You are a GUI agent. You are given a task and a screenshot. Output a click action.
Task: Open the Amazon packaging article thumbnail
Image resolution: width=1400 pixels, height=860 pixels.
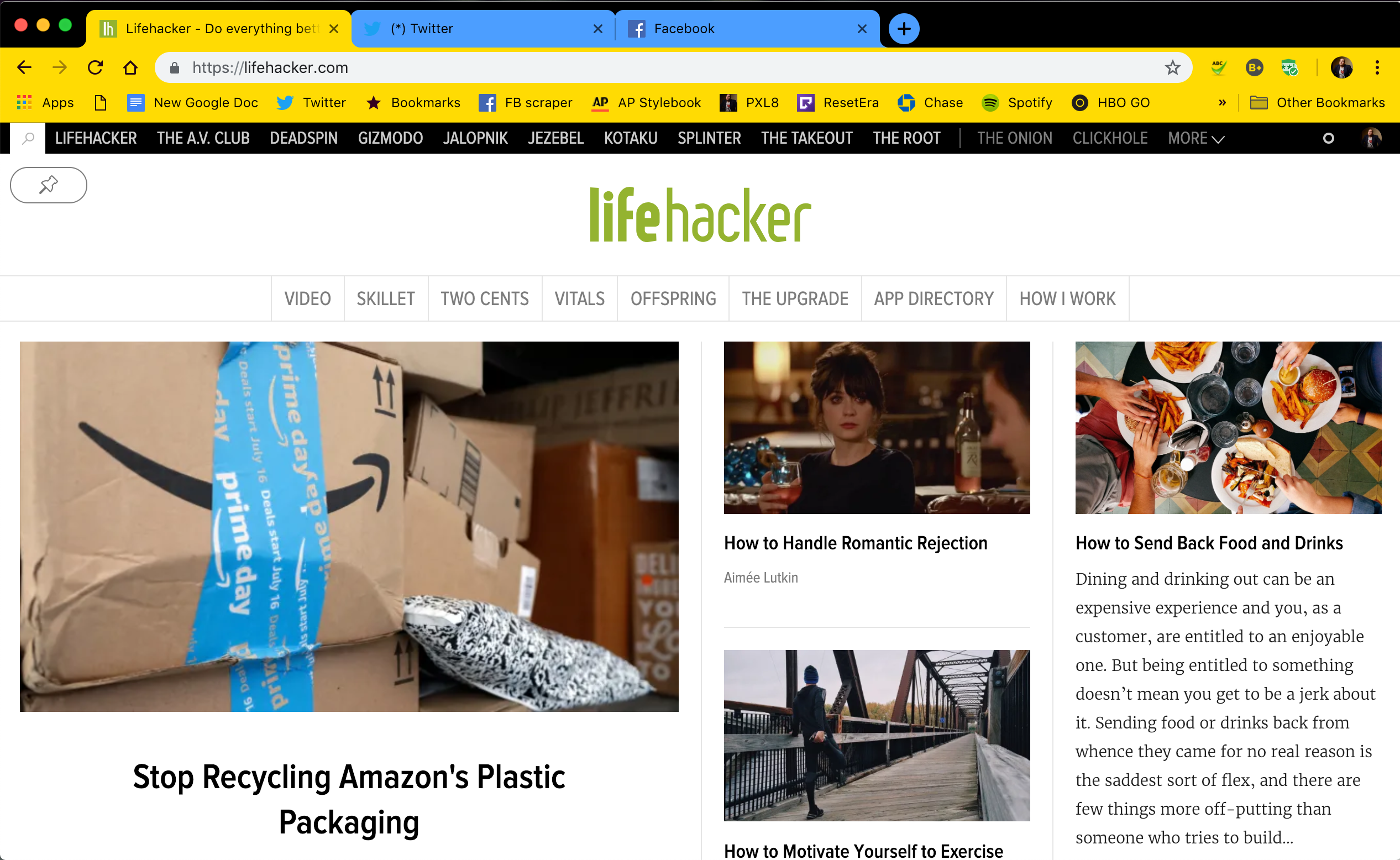pyautogui.click(x=349, y=527)
